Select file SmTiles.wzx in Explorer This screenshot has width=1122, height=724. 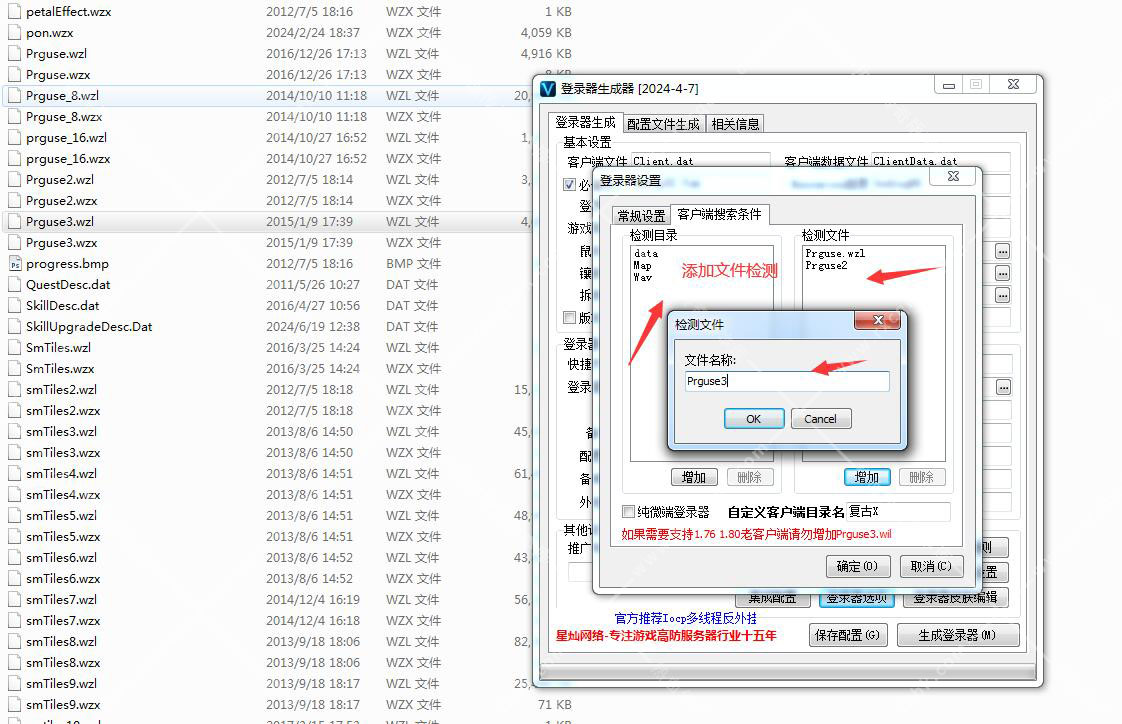[x=60, y=369]
